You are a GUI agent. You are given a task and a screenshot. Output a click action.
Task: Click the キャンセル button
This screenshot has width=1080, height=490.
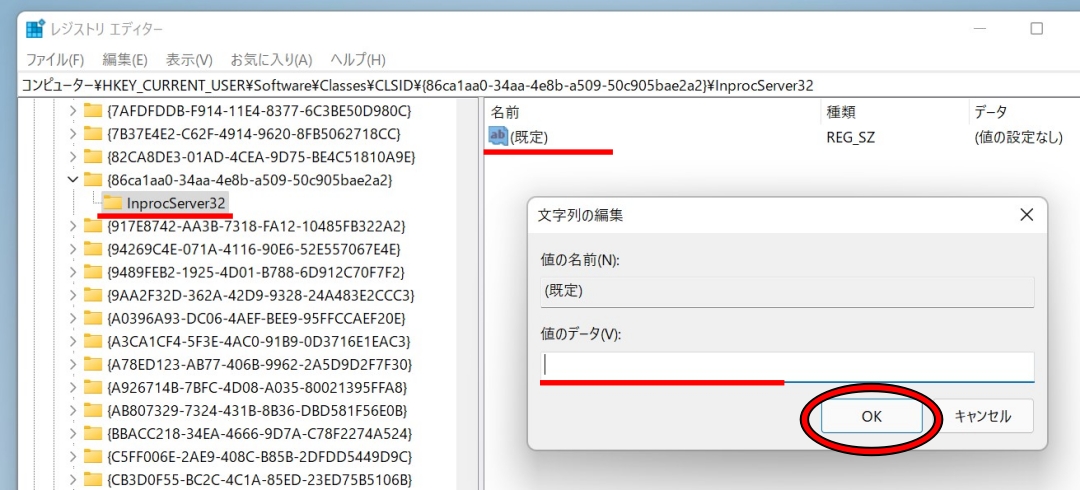point(982,416)
